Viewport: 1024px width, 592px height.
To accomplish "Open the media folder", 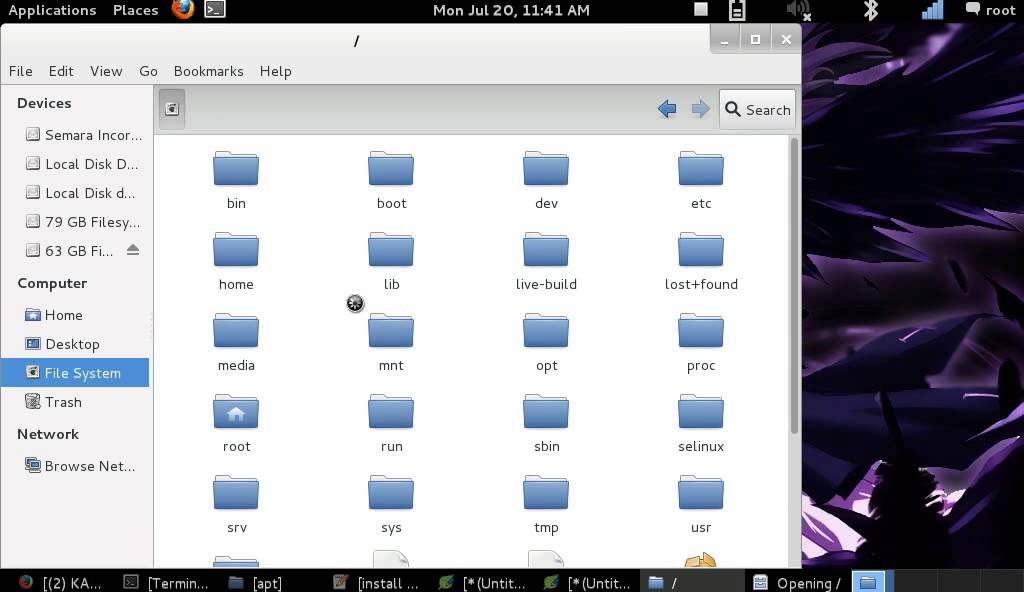I will [236, 331].
